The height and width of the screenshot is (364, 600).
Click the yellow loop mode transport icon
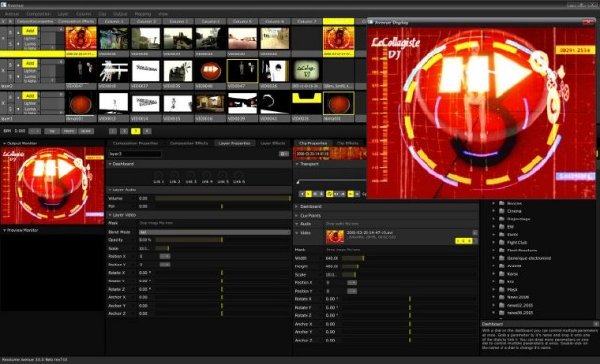(329, 194)
